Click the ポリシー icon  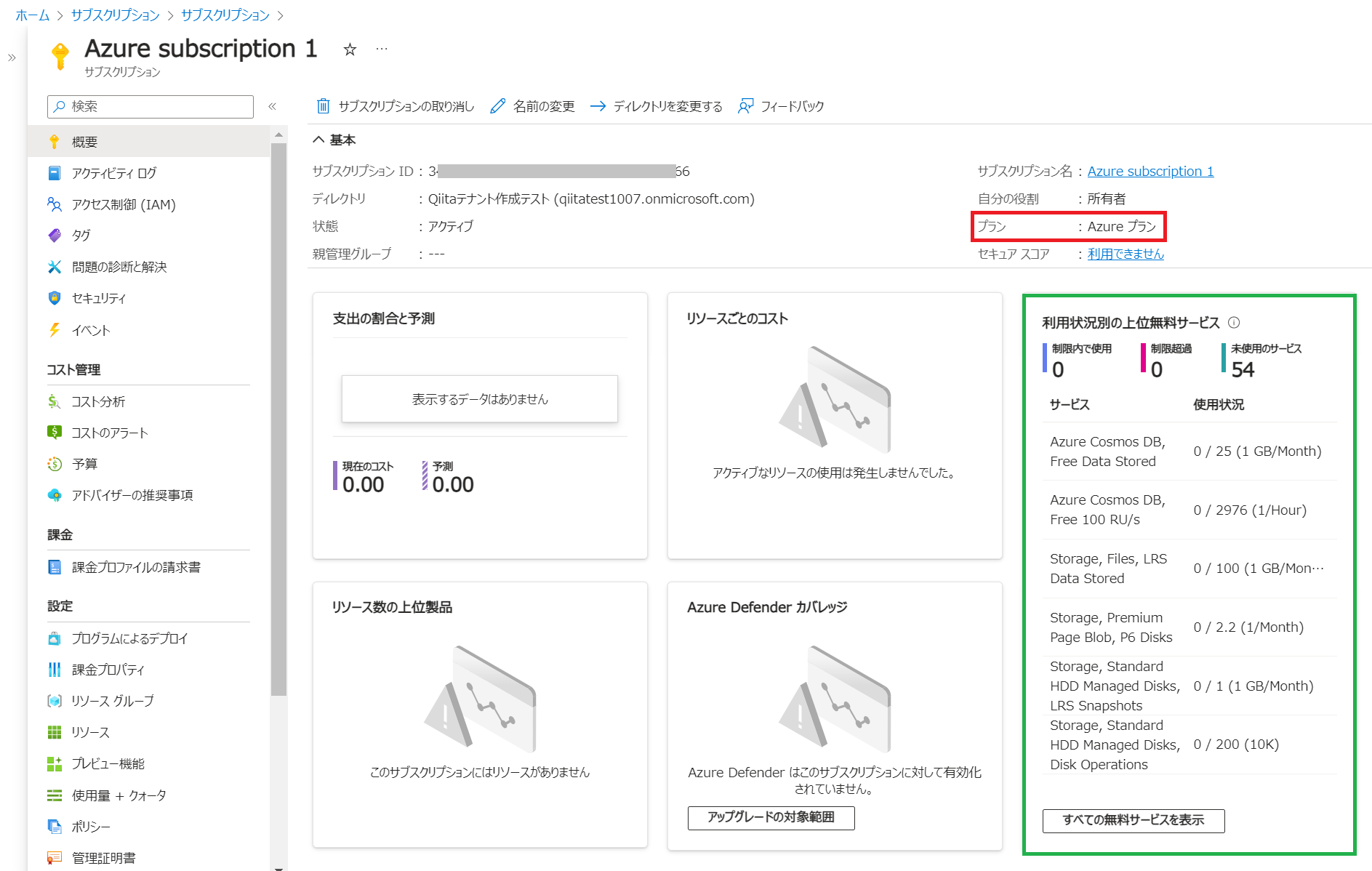(x=55, y=827)
